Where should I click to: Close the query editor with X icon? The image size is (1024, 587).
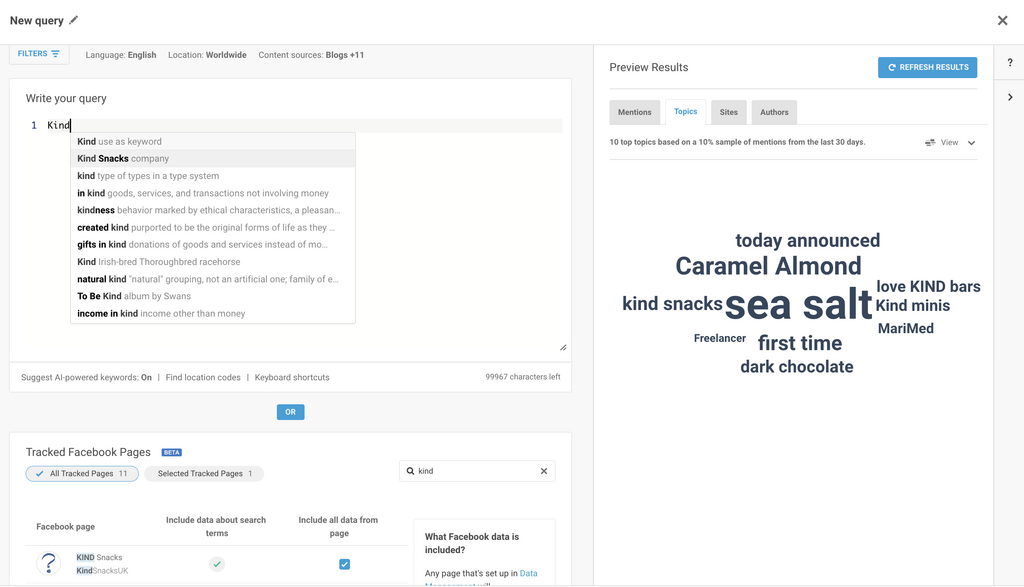click(x=1002, y=20)
